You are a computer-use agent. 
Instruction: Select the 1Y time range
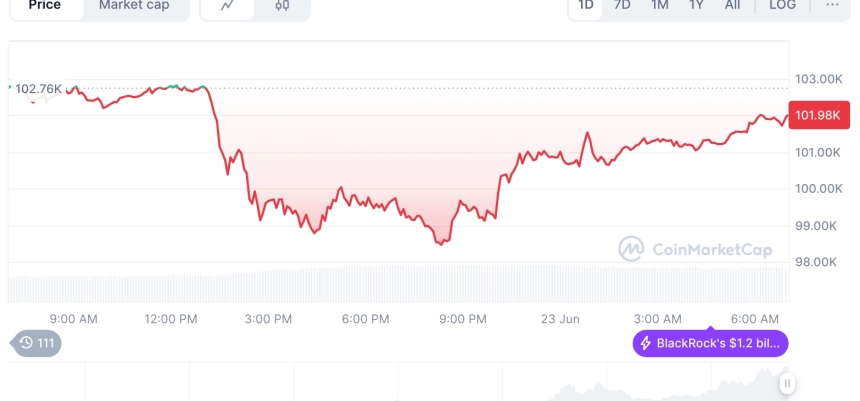[x=696, y=5]
